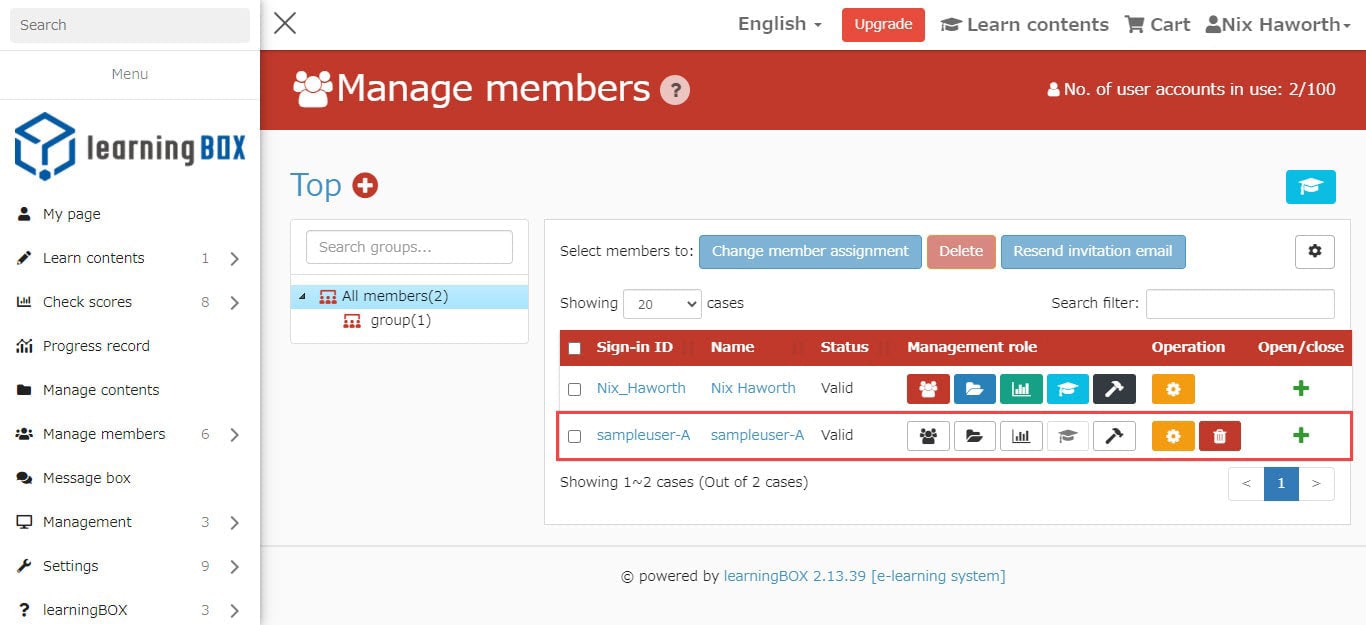This screenshot has height=625, width=1366.
Task: Click the red plus icon beside Top
Action: 365,185
